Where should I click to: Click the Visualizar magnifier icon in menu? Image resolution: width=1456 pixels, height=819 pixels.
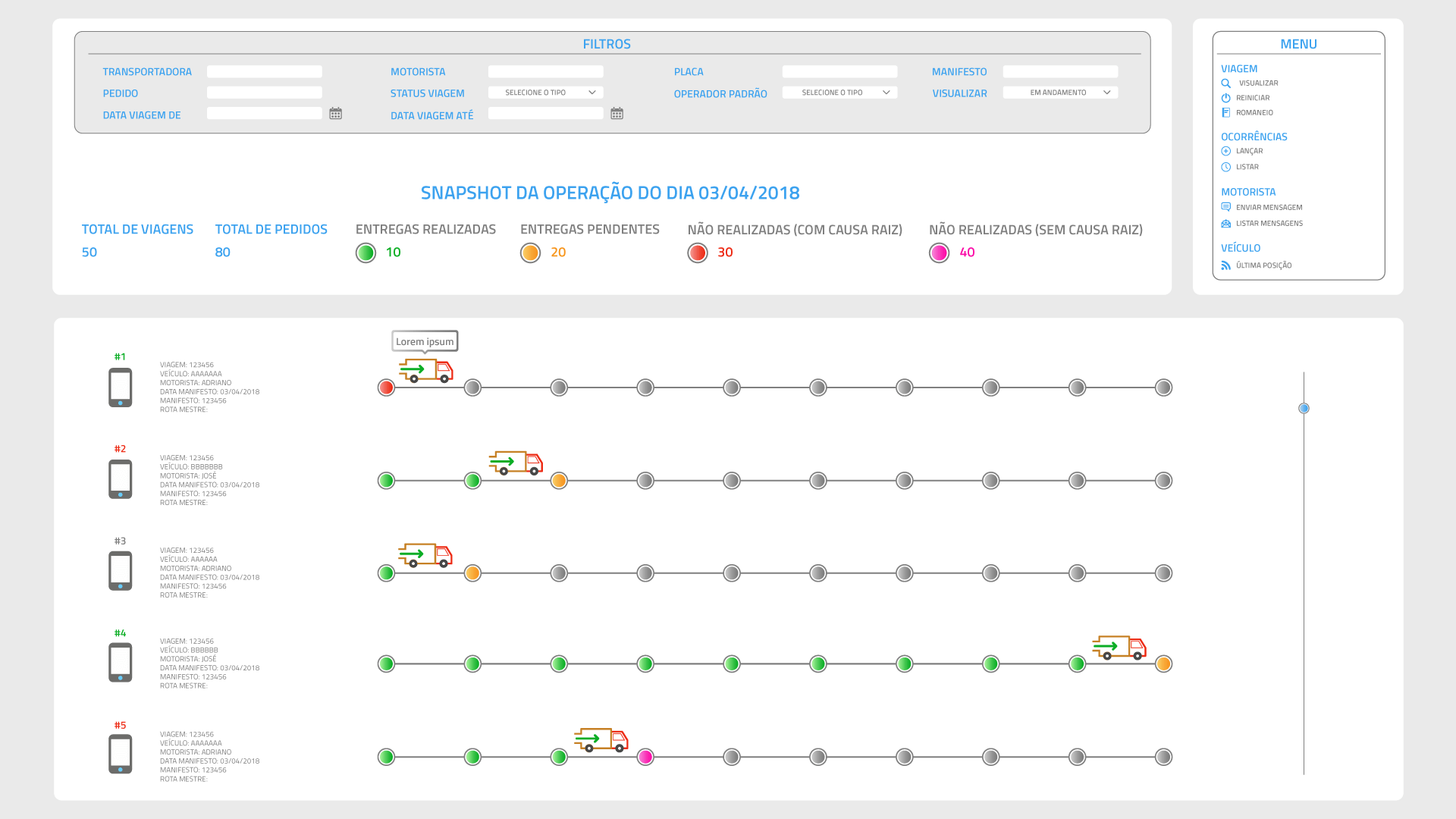[x=1225, y=83]
